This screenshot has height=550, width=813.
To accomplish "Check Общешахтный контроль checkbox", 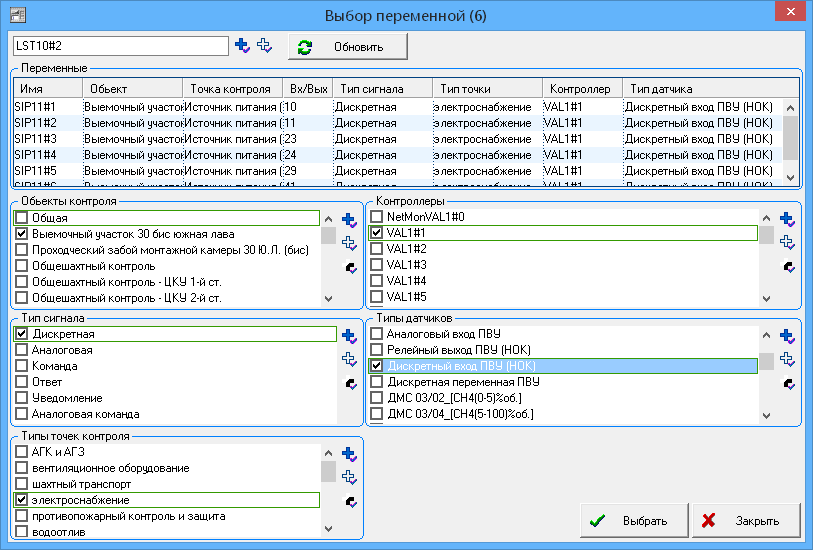I will pyautogui.click(x=21, y=265).
